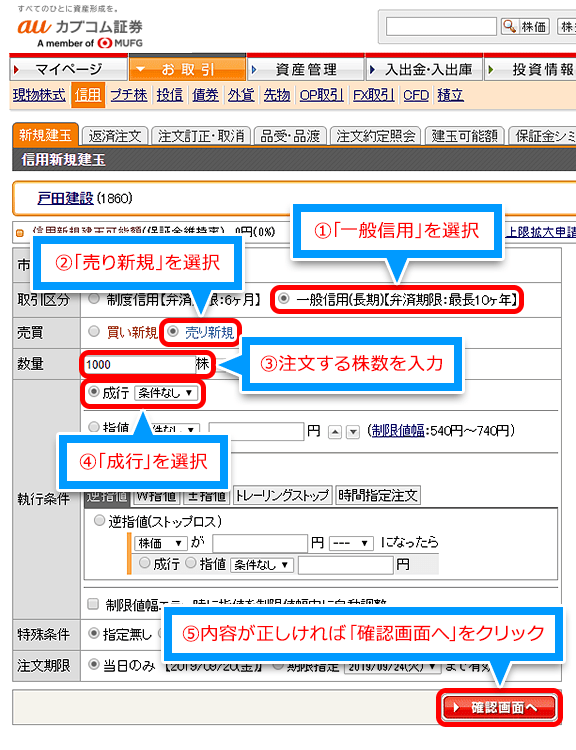This screenshot has width=576, height=750.
Task: Click the limit price up arrow stepper
Action: coord(335,432)
